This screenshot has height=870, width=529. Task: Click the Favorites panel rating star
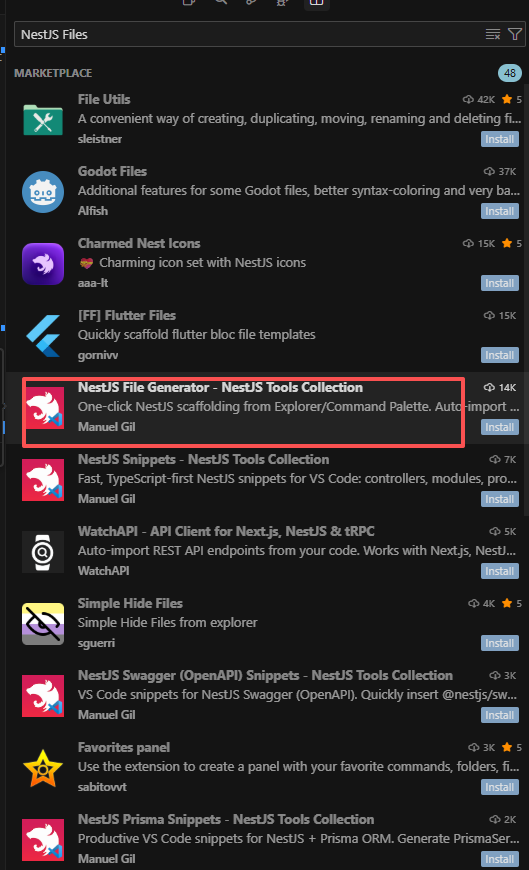click(x=507, y=747)
